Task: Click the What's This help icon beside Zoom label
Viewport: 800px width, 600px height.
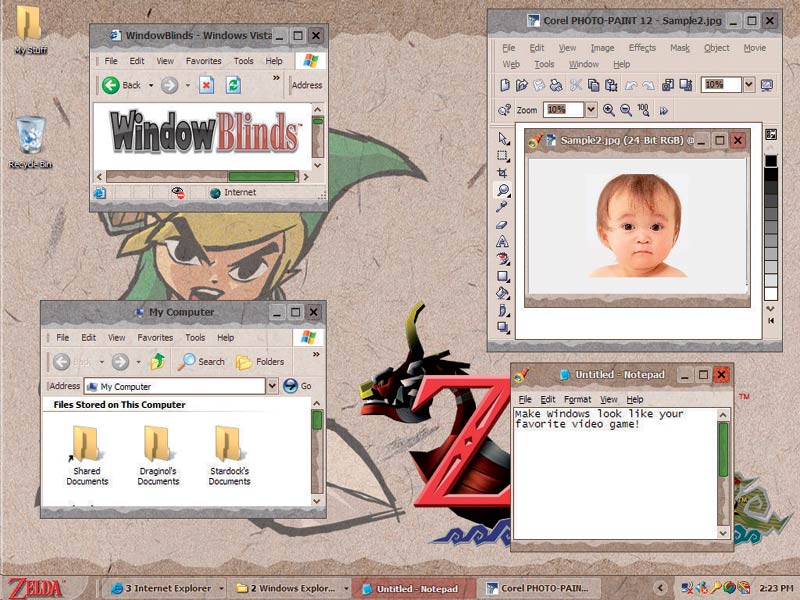Action: 505,110
